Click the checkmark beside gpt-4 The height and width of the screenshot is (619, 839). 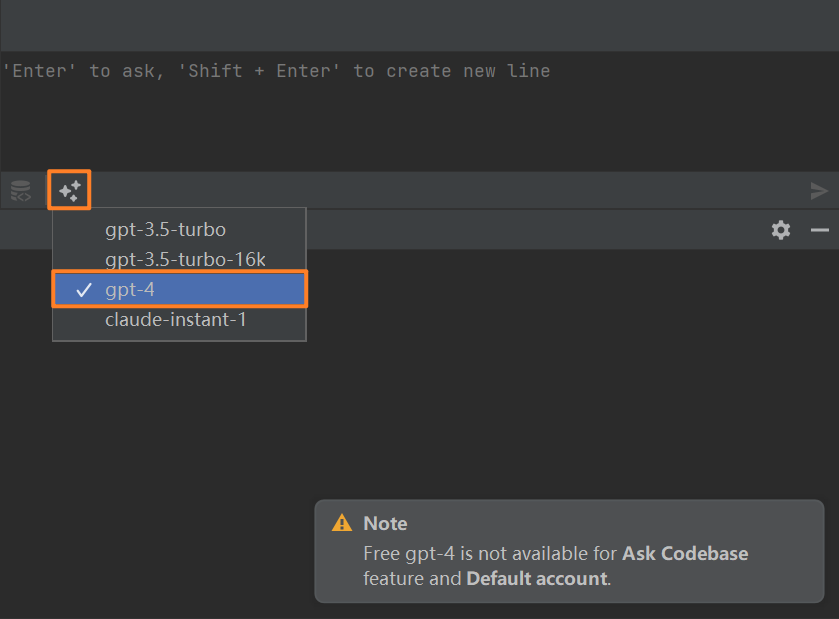pyautogui.click(x=83, y=290)
